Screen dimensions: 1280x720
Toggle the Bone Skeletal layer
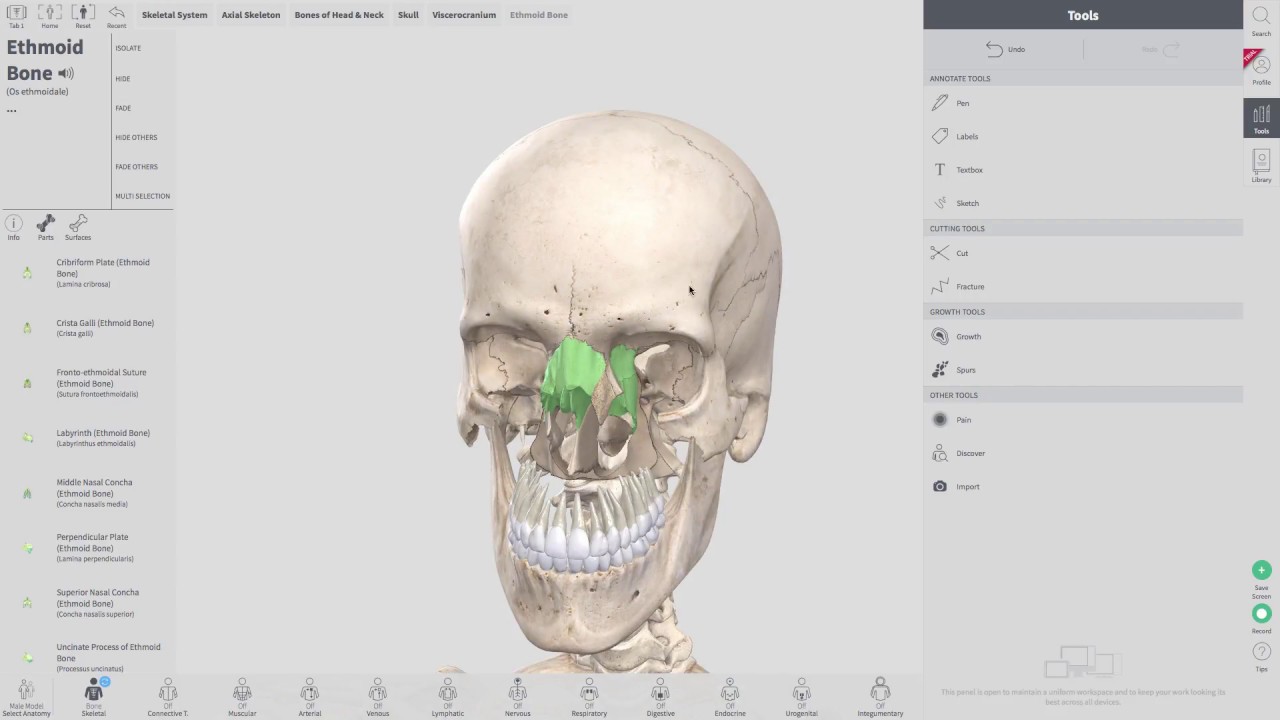coord(93,697)
